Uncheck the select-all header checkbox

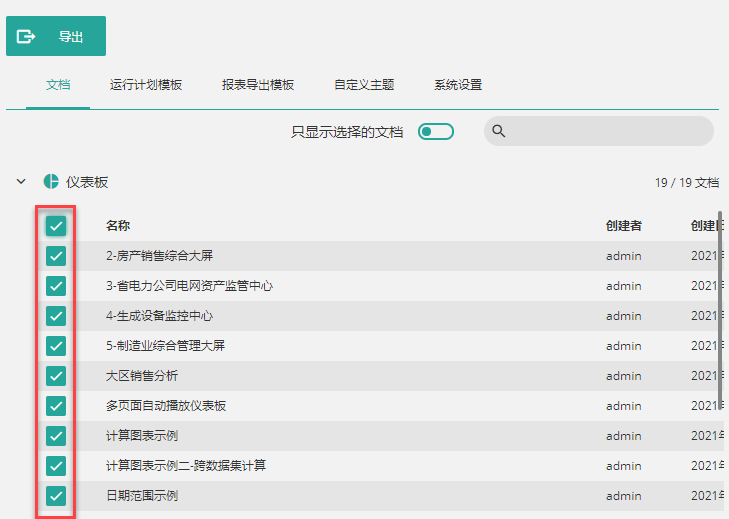56,226
